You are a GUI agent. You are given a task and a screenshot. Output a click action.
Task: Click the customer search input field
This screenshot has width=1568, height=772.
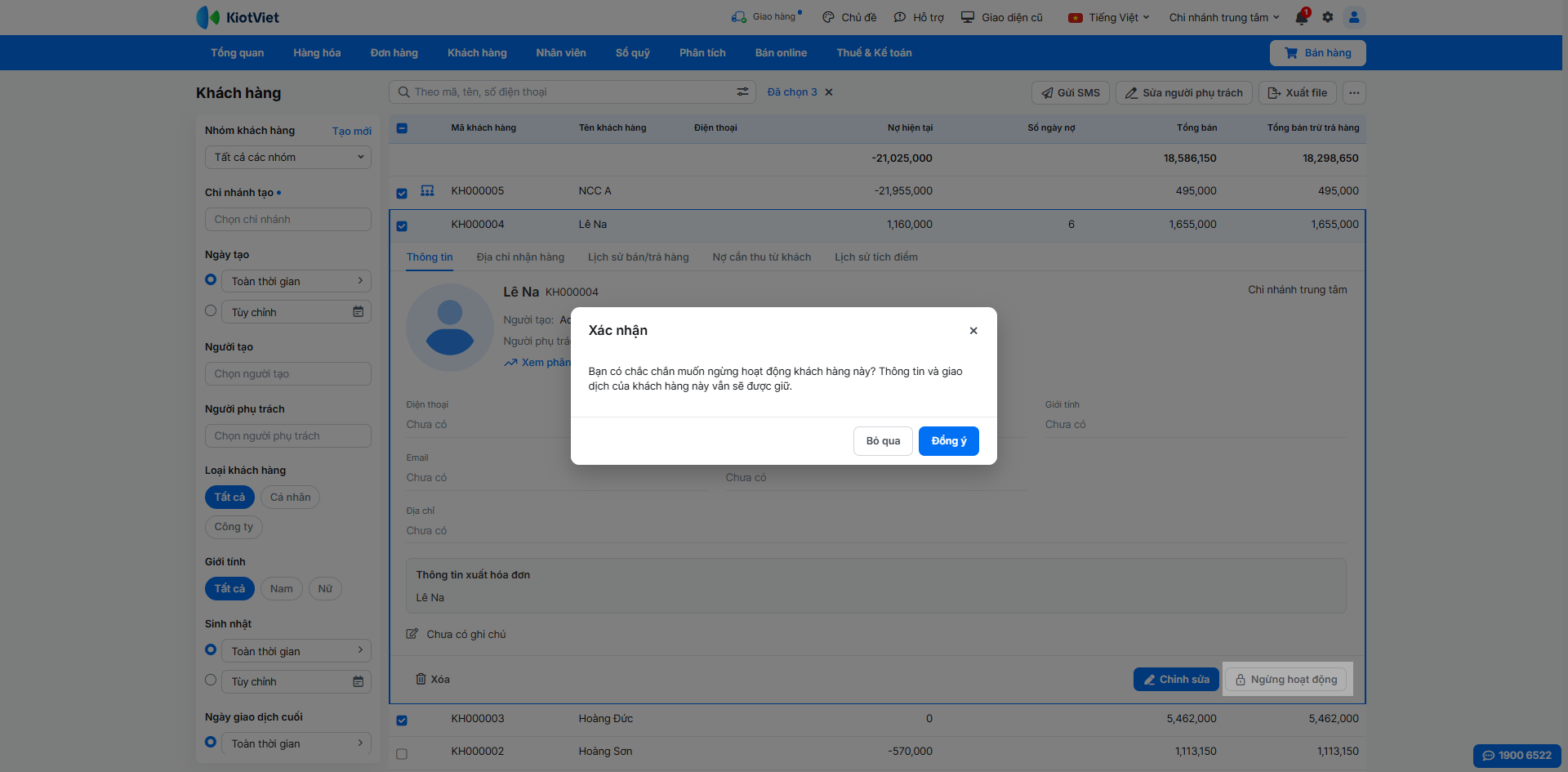572,92
